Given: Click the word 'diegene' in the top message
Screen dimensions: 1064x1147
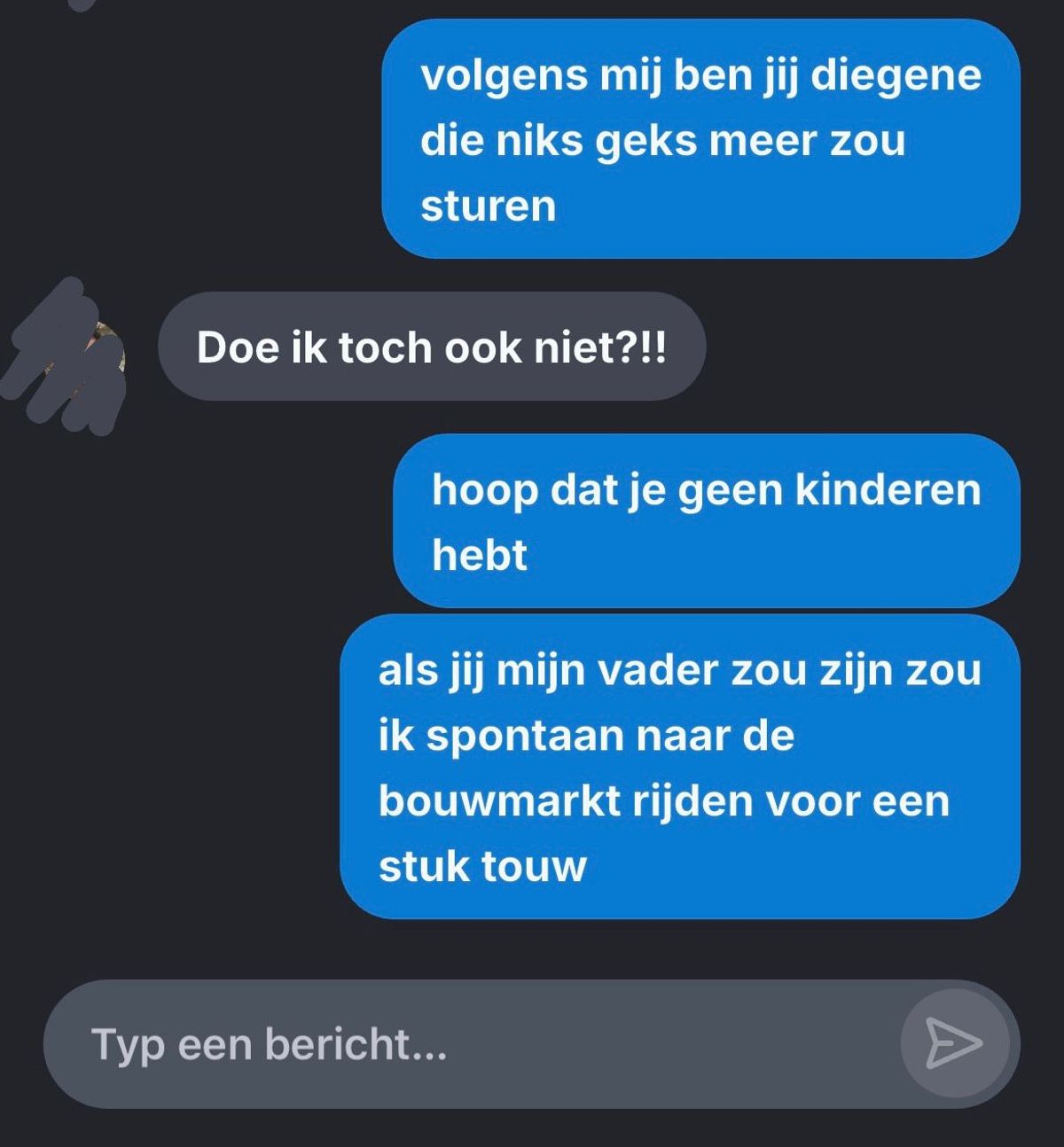Looking at the screenshot, I should point(896,77).
